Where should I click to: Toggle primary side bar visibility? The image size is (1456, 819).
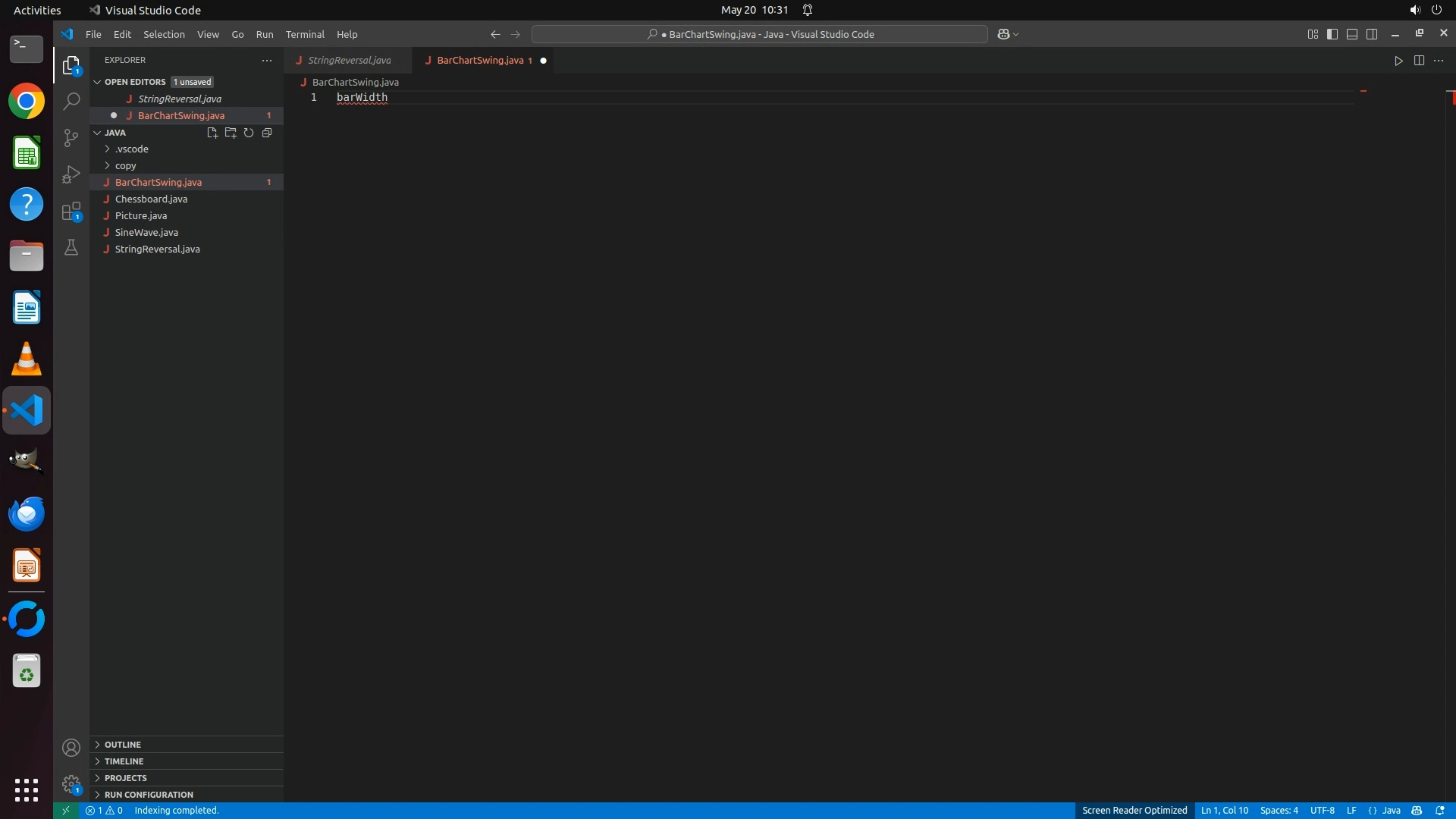coord(1332,34)
